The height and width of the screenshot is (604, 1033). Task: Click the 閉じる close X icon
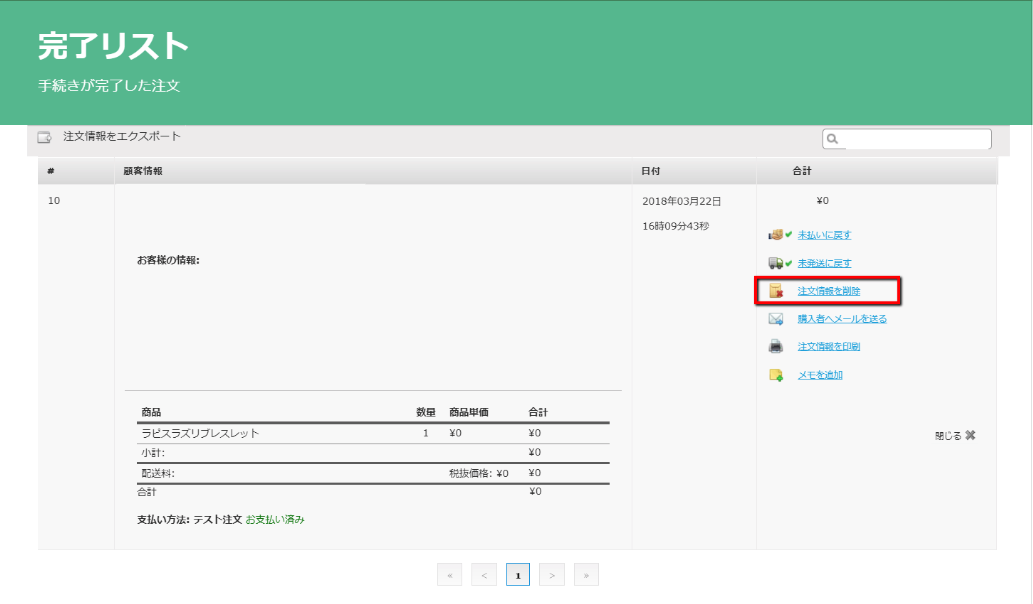pos(970,435)
